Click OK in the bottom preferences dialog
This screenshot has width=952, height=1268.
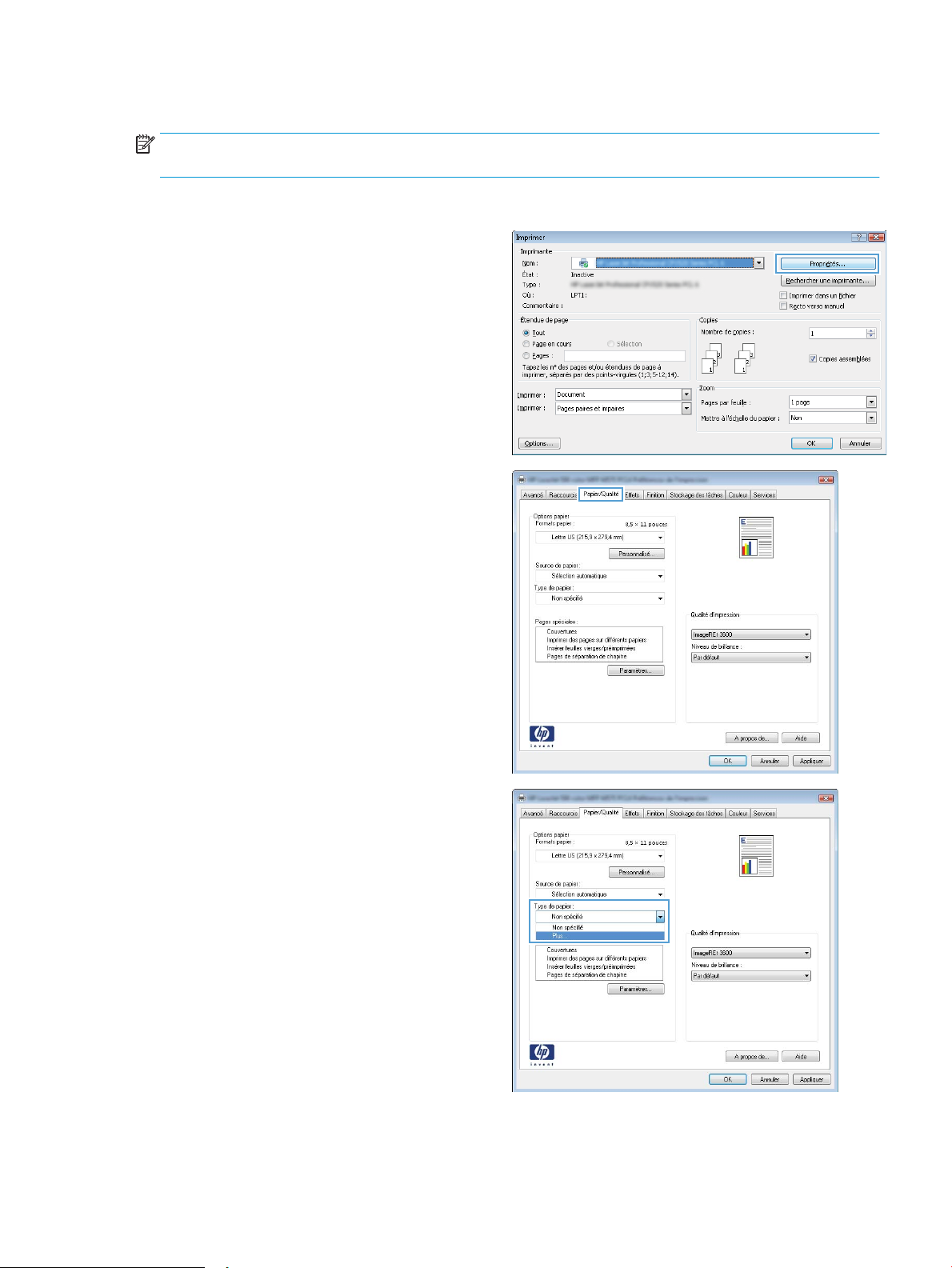[x=728, y=1079]
